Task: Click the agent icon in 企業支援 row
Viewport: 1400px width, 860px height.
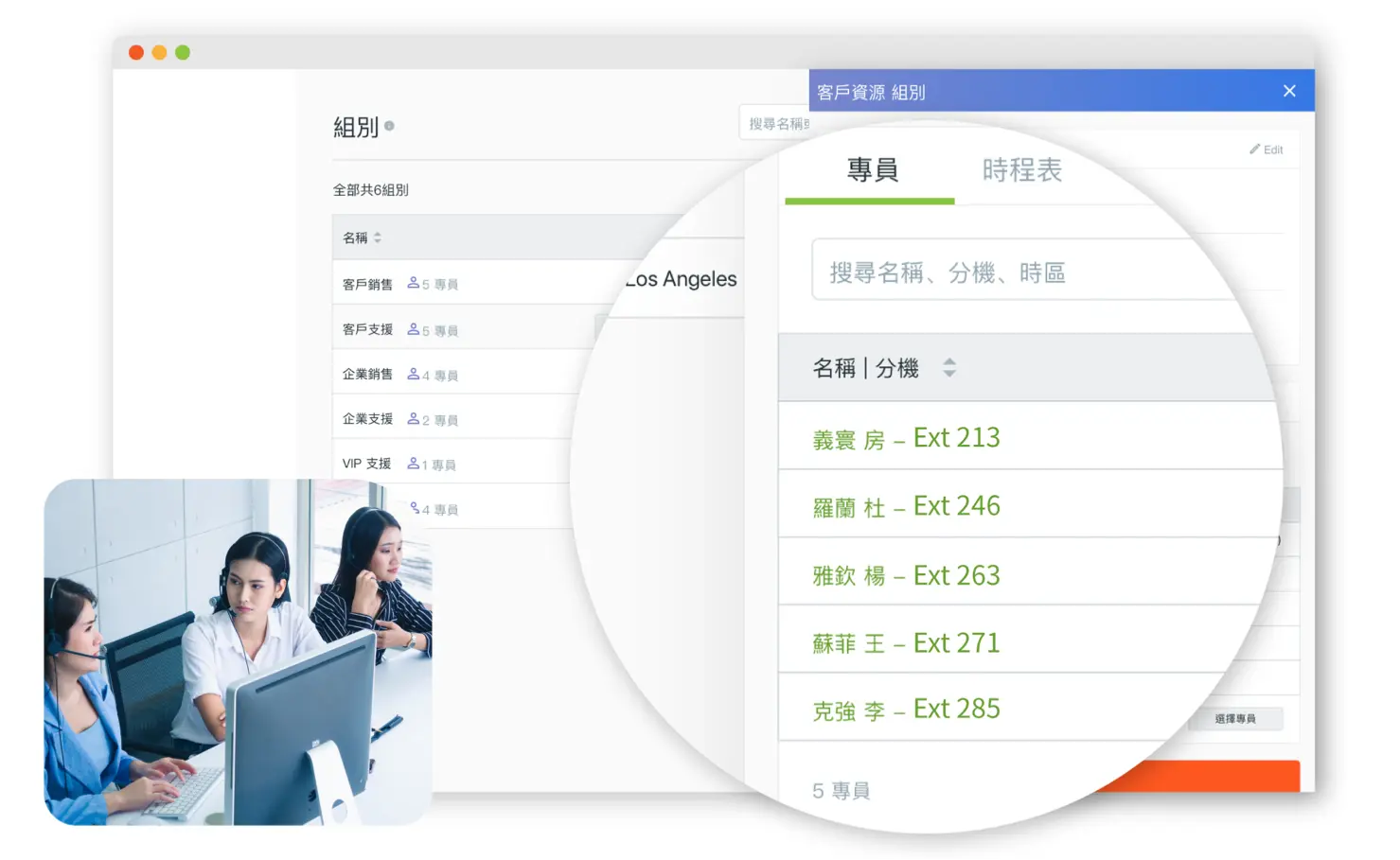Action: (413, 419)
